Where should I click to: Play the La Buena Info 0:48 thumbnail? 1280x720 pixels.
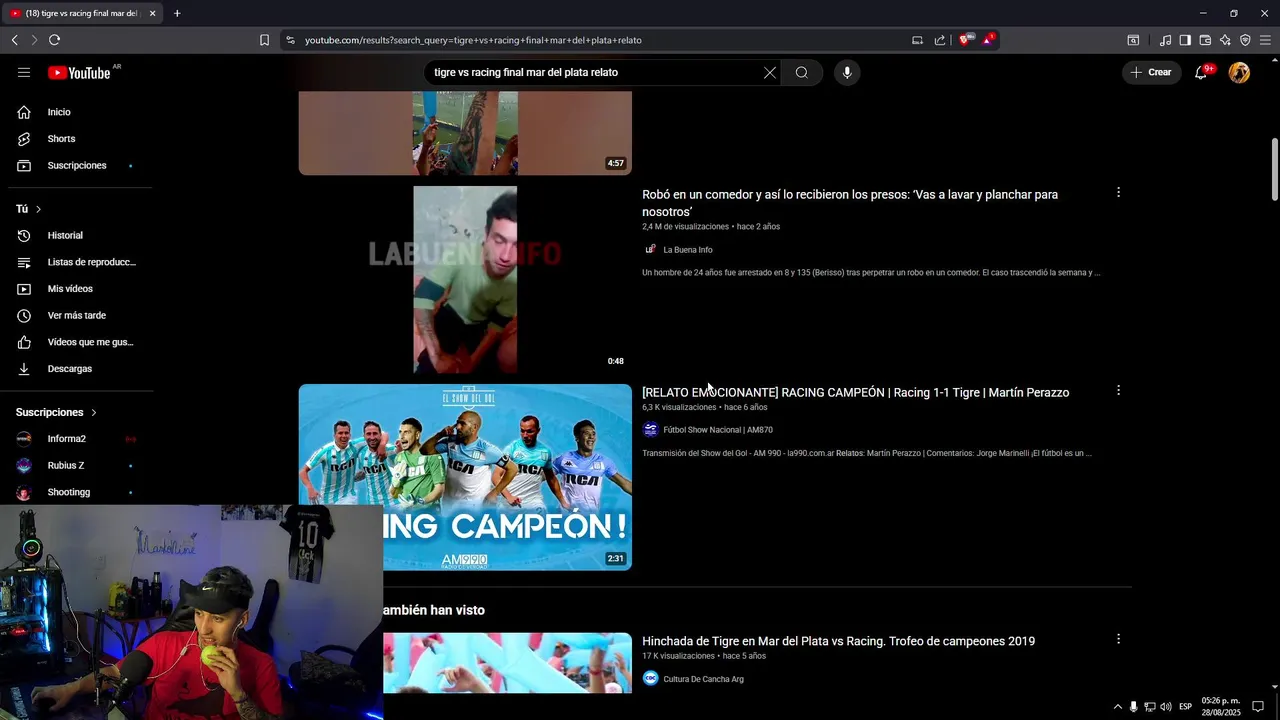pos(465,280)
